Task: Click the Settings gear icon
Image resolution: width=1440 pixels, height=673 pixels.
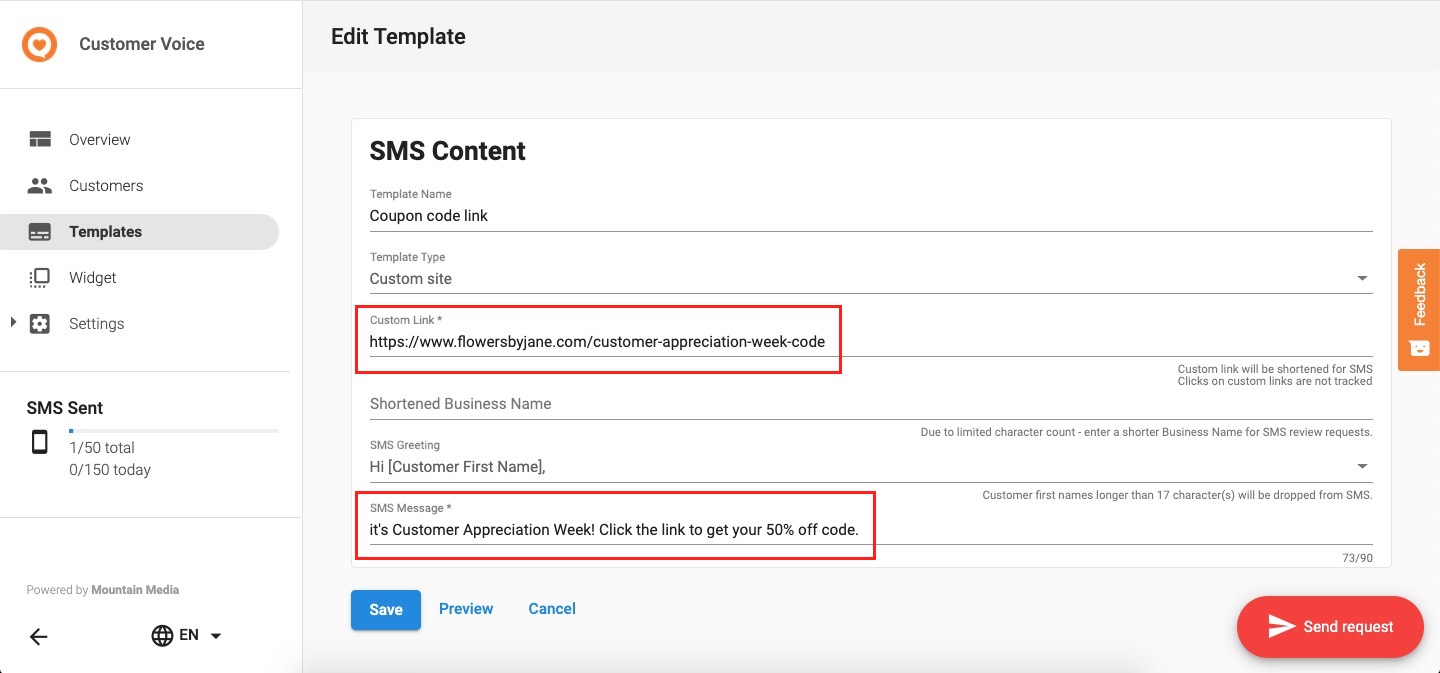Action: click(x=40, y=324)
